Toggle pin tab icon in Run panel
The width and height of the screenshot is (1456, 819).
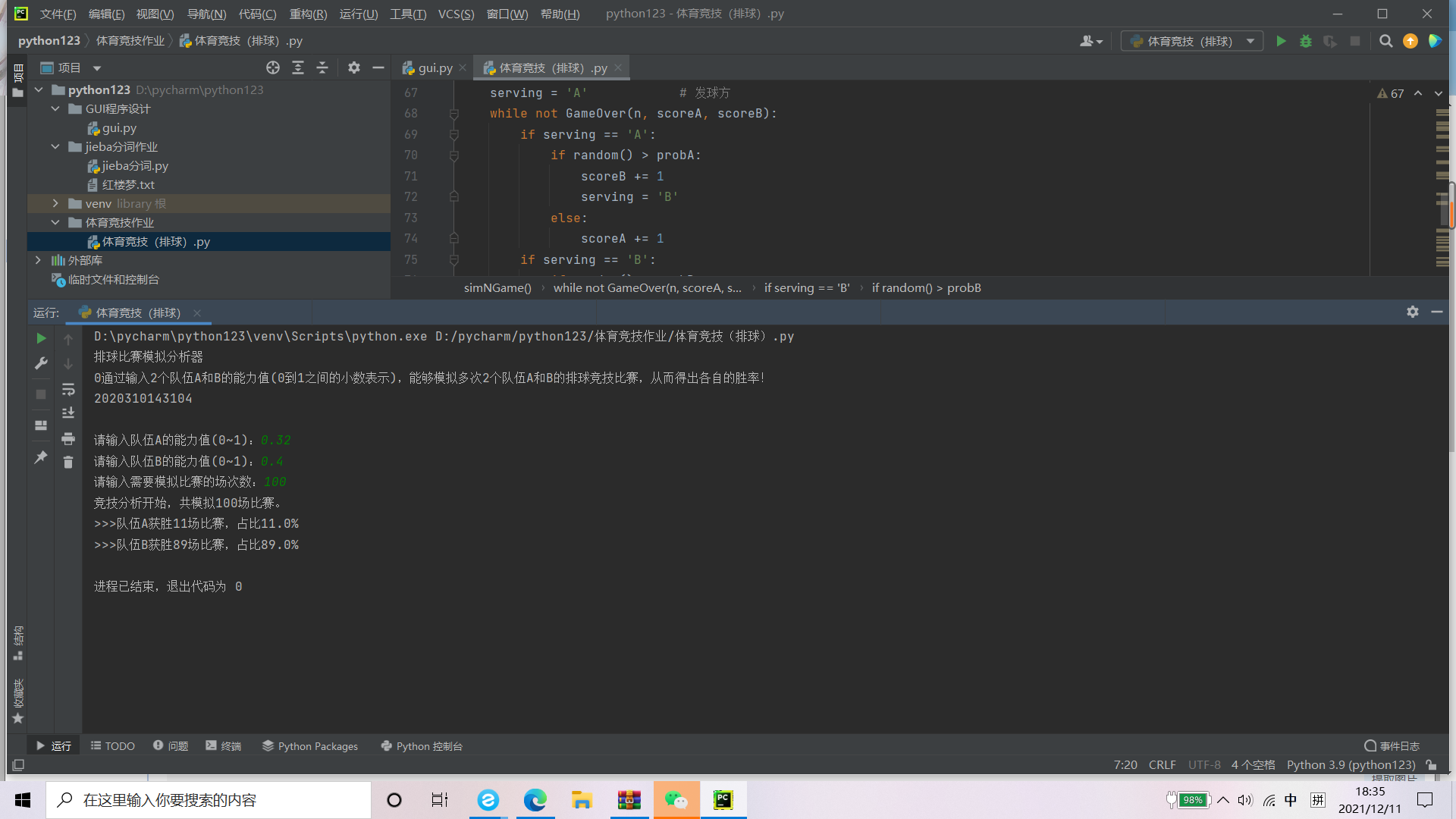point(41,457)
